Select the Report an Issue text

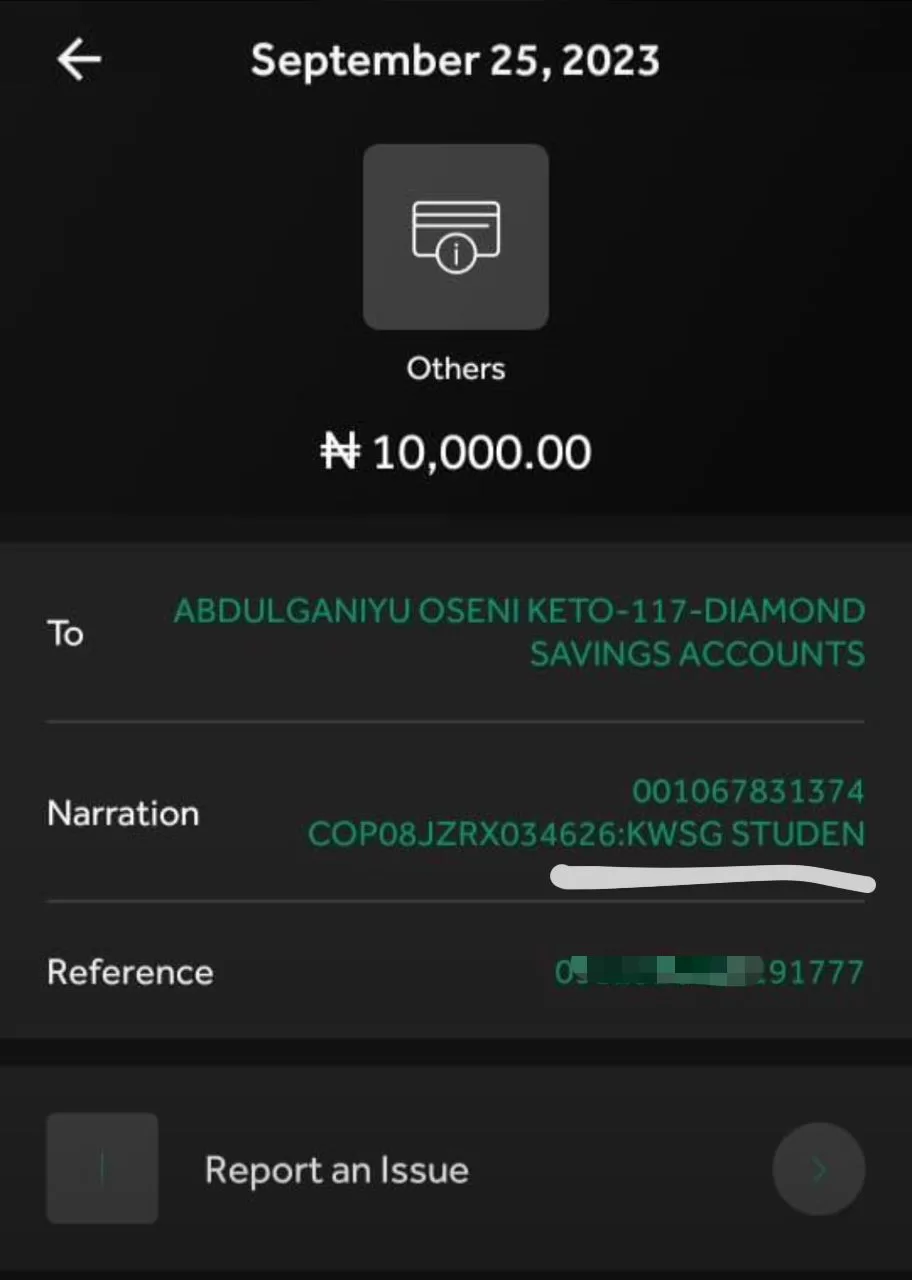[x=336, y=1170]
